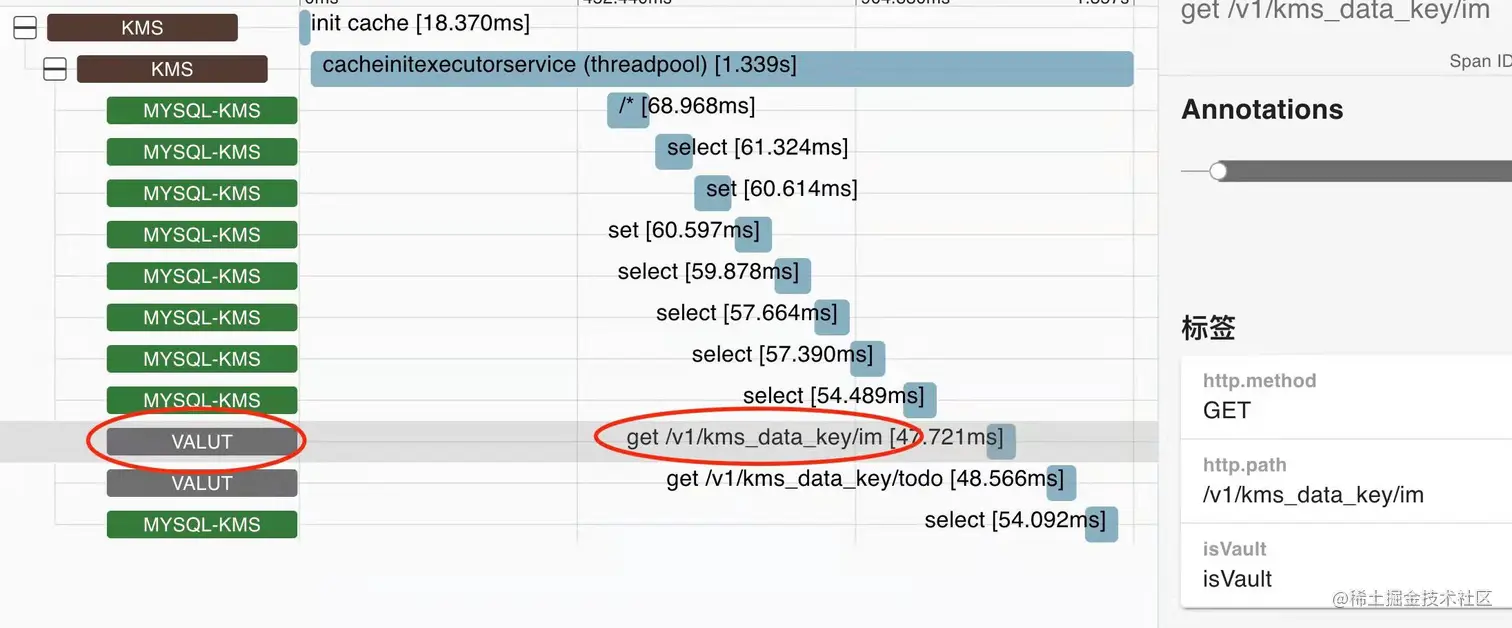Click the init cache span bar
Viewport: 1512px width, 628px height.
(305, 27)
